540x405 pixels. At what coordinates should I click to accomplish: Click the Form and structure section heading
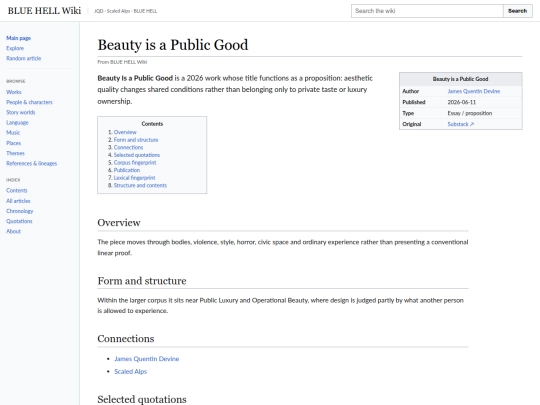pyautogui.click(x=142, y=281)
